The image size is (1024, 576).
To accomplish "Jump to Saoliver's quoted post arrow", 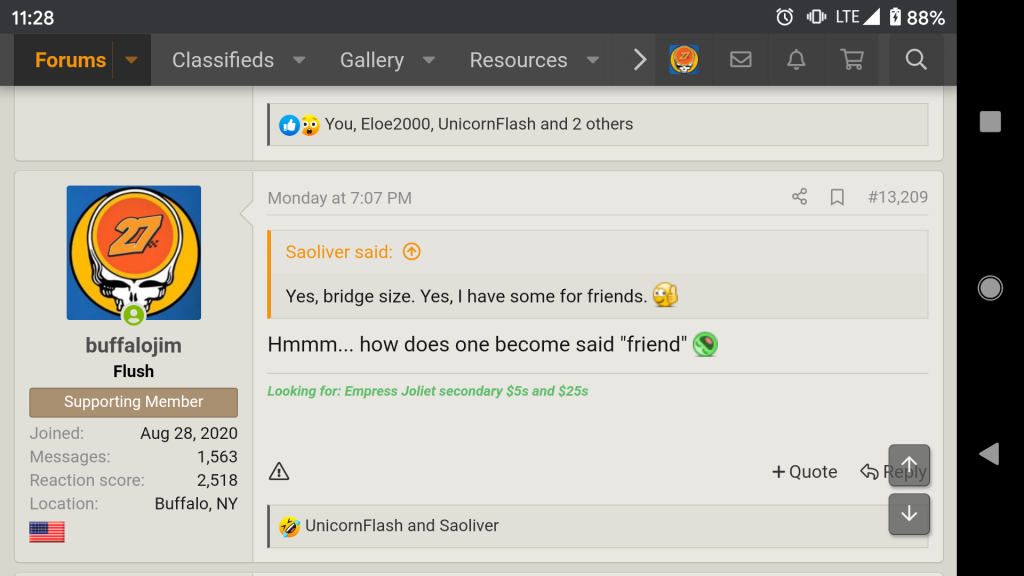I will (411, 251).
